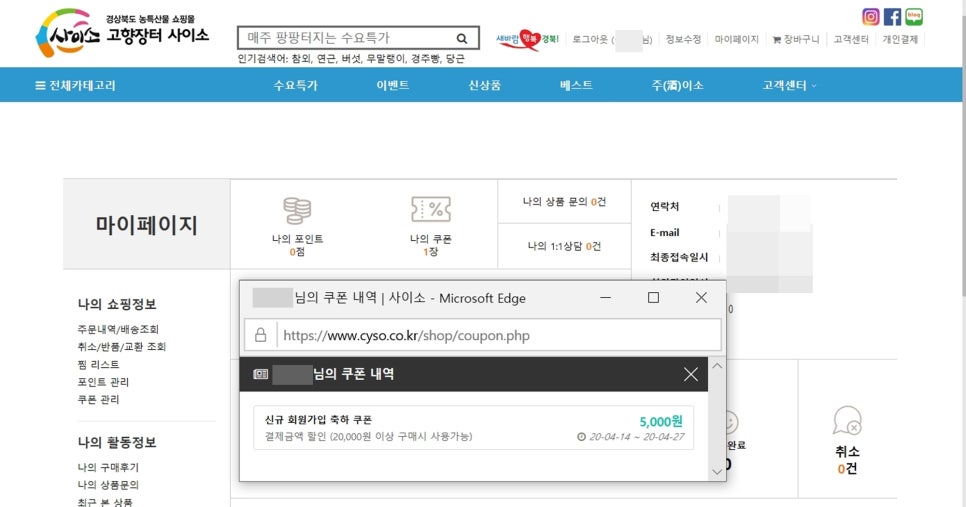Open the 전체카테고리 menu
The height and width of the screenshot is (507, 966).
[x=75, y=86]
